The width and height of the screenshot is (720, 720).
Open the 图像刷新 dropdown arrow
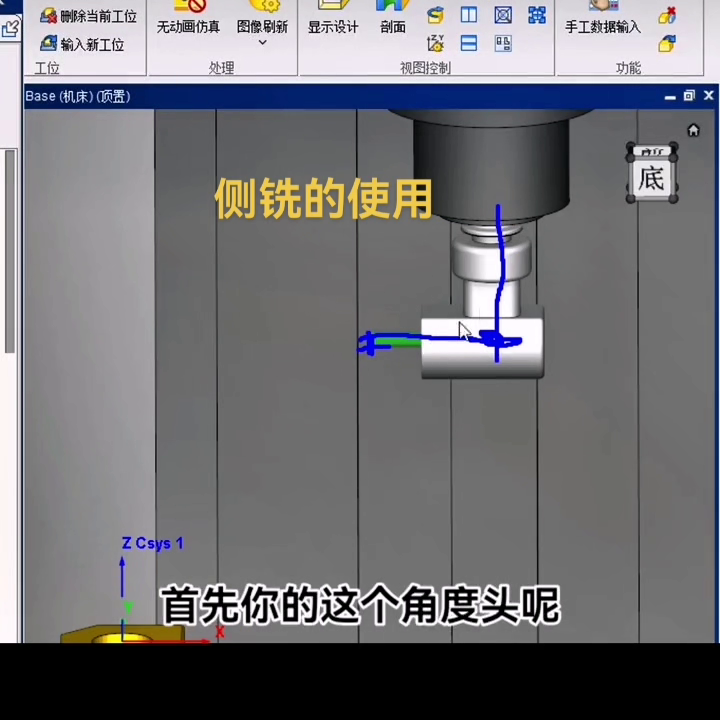[263, 43]
